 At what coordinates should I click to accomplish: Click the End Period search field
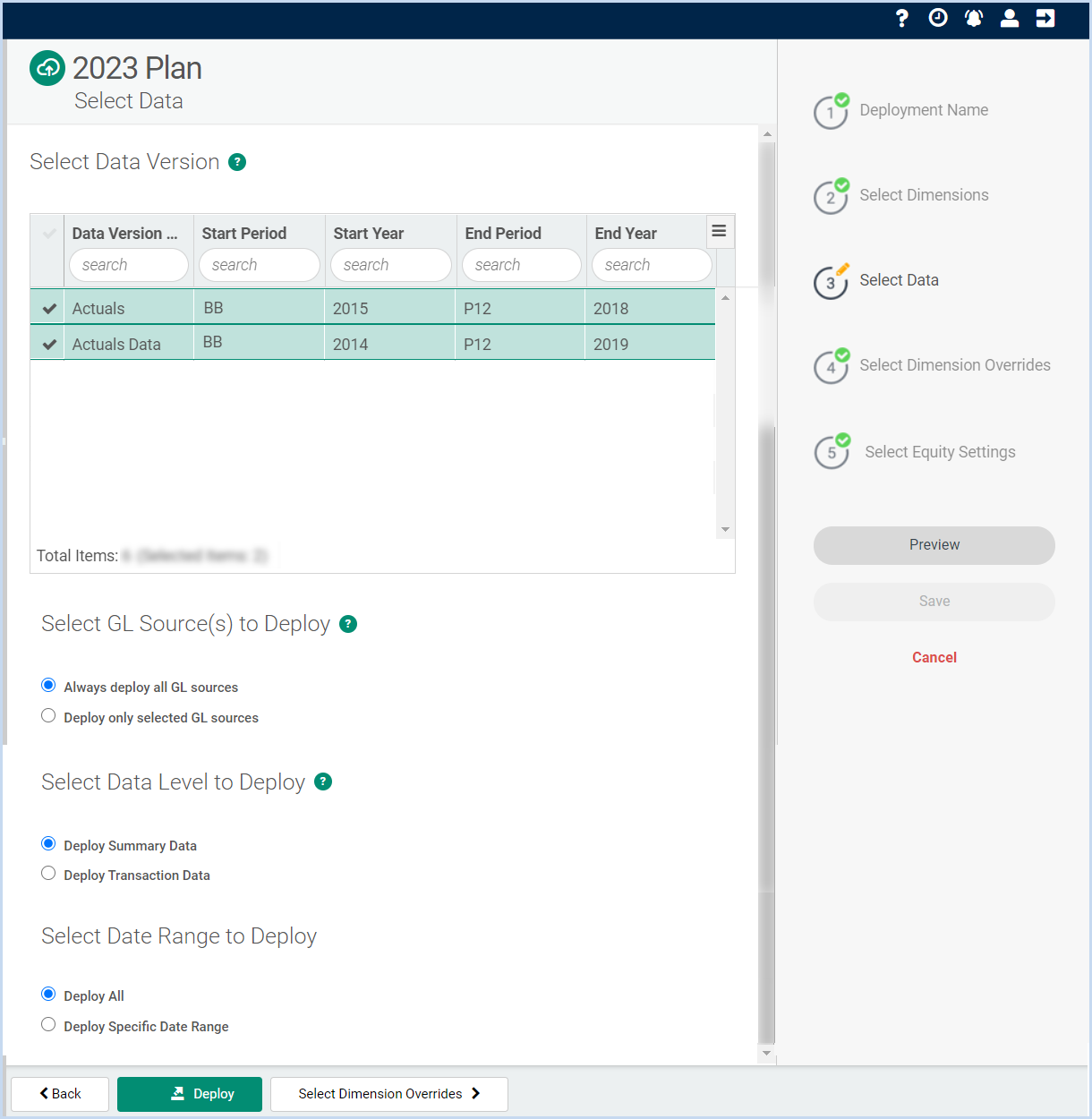pos(522,265)
